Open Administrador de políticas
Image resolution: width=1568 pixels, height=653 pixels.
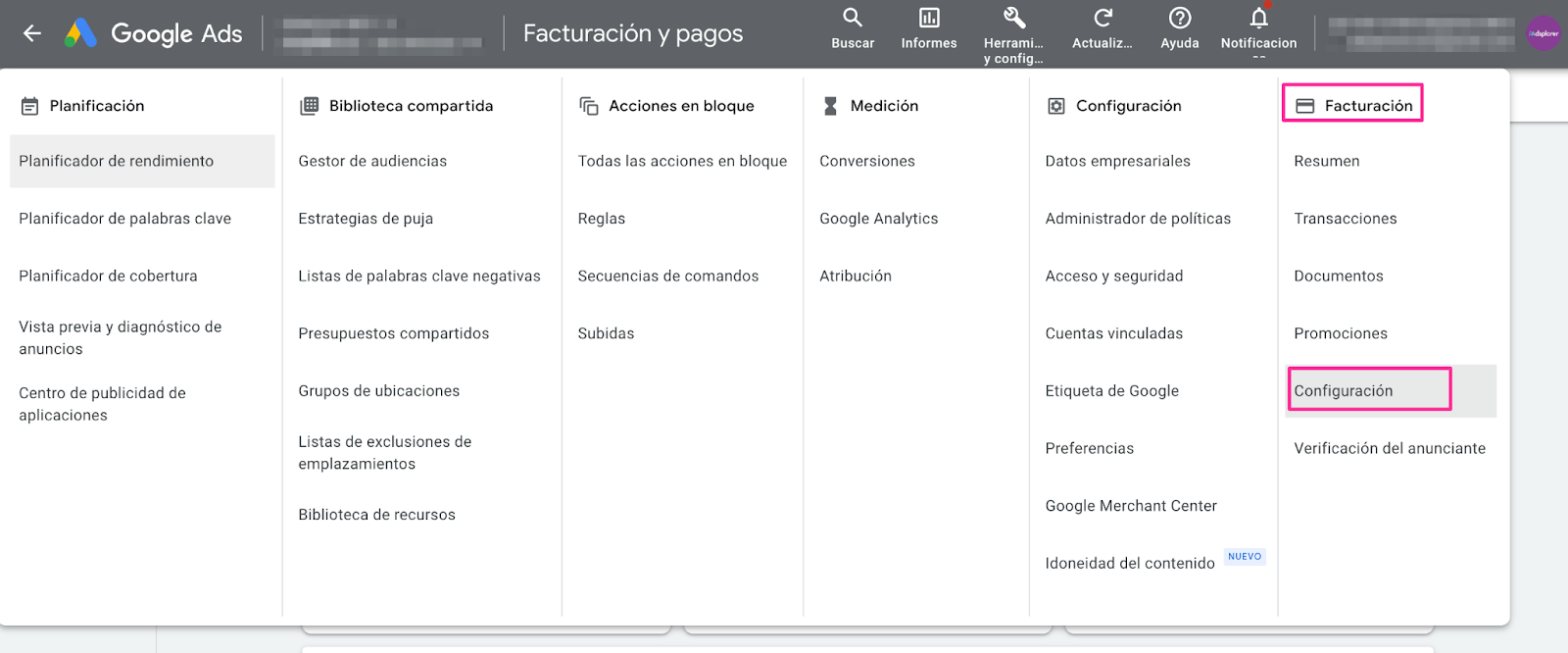coord(1138,219)
